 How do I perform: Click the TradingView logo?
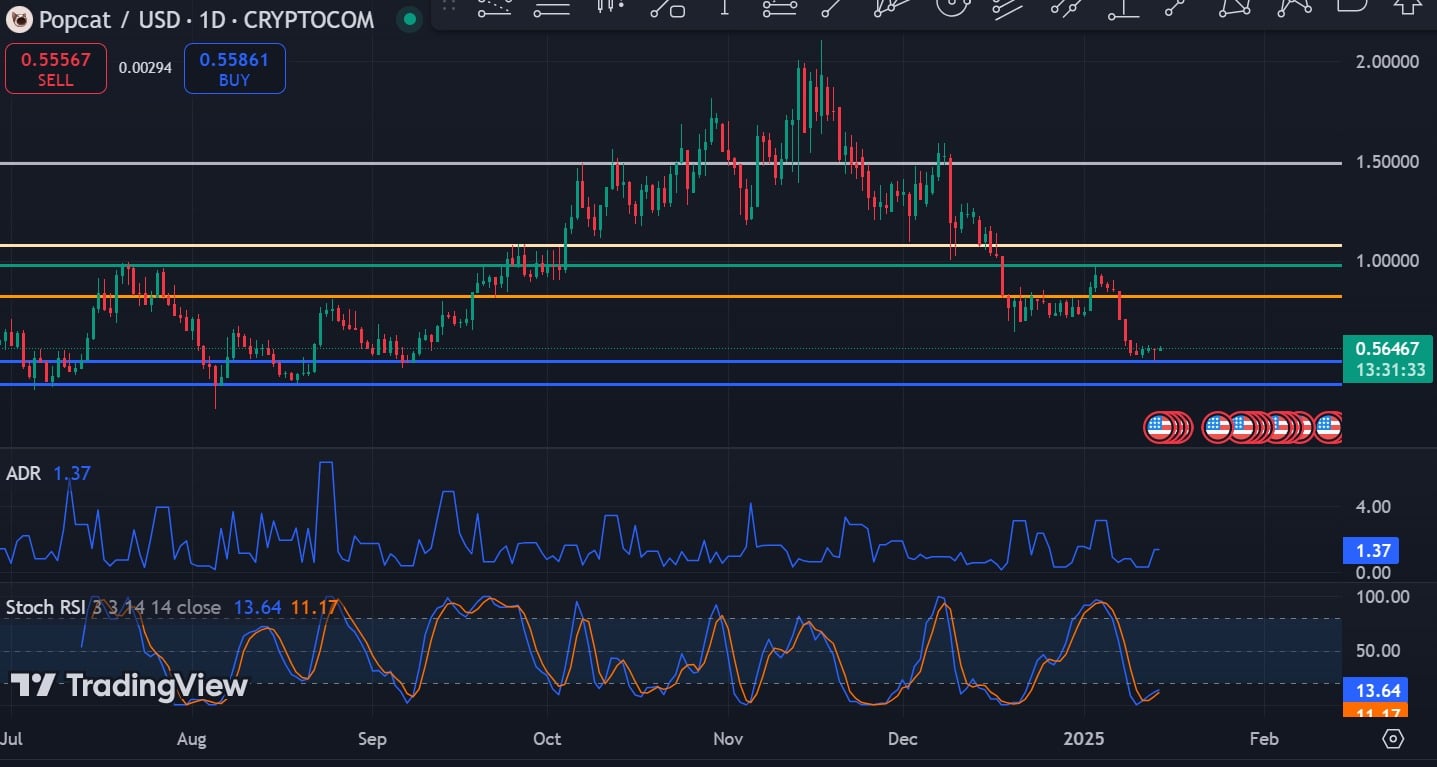[128, 685]
